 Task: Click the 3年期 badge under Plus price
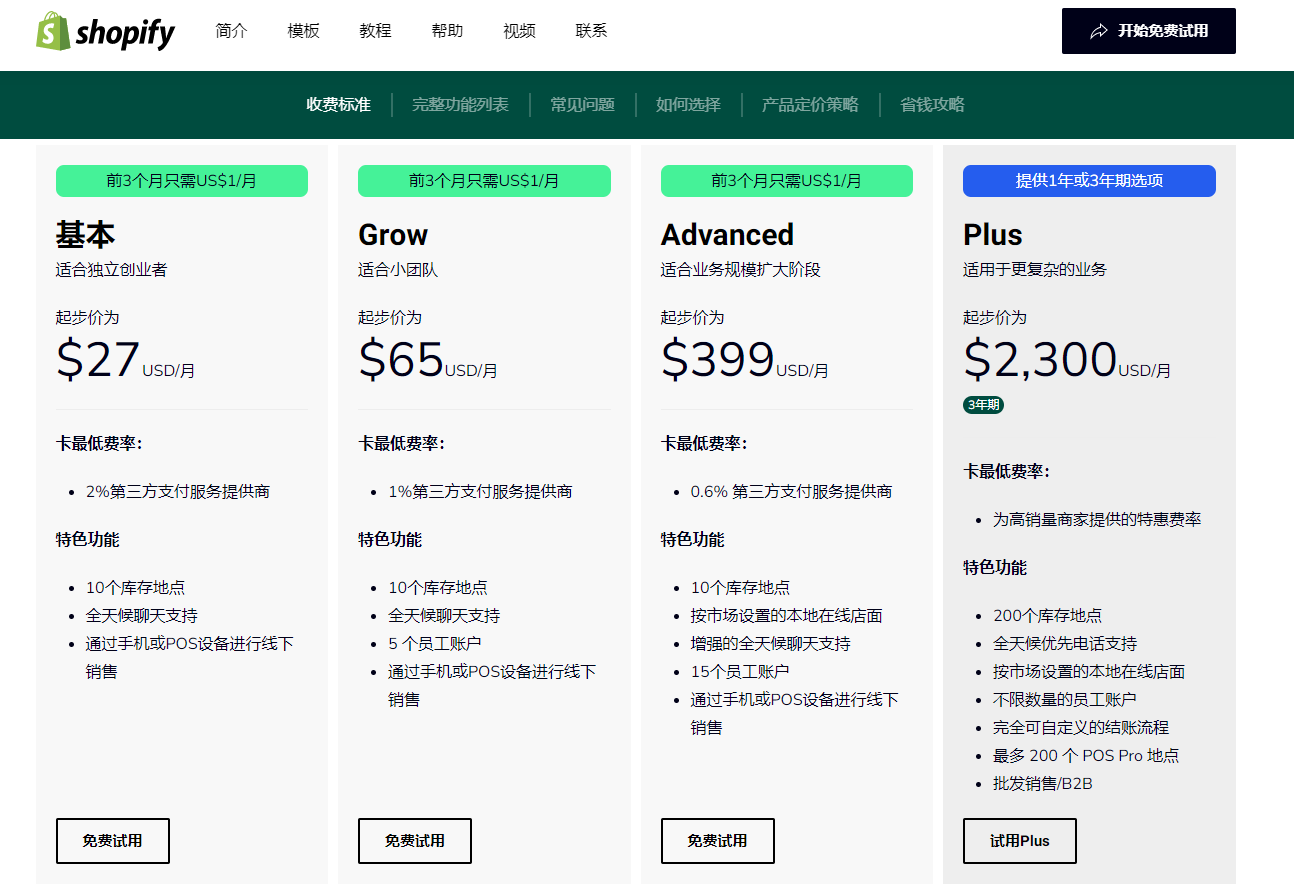[983, 405]
